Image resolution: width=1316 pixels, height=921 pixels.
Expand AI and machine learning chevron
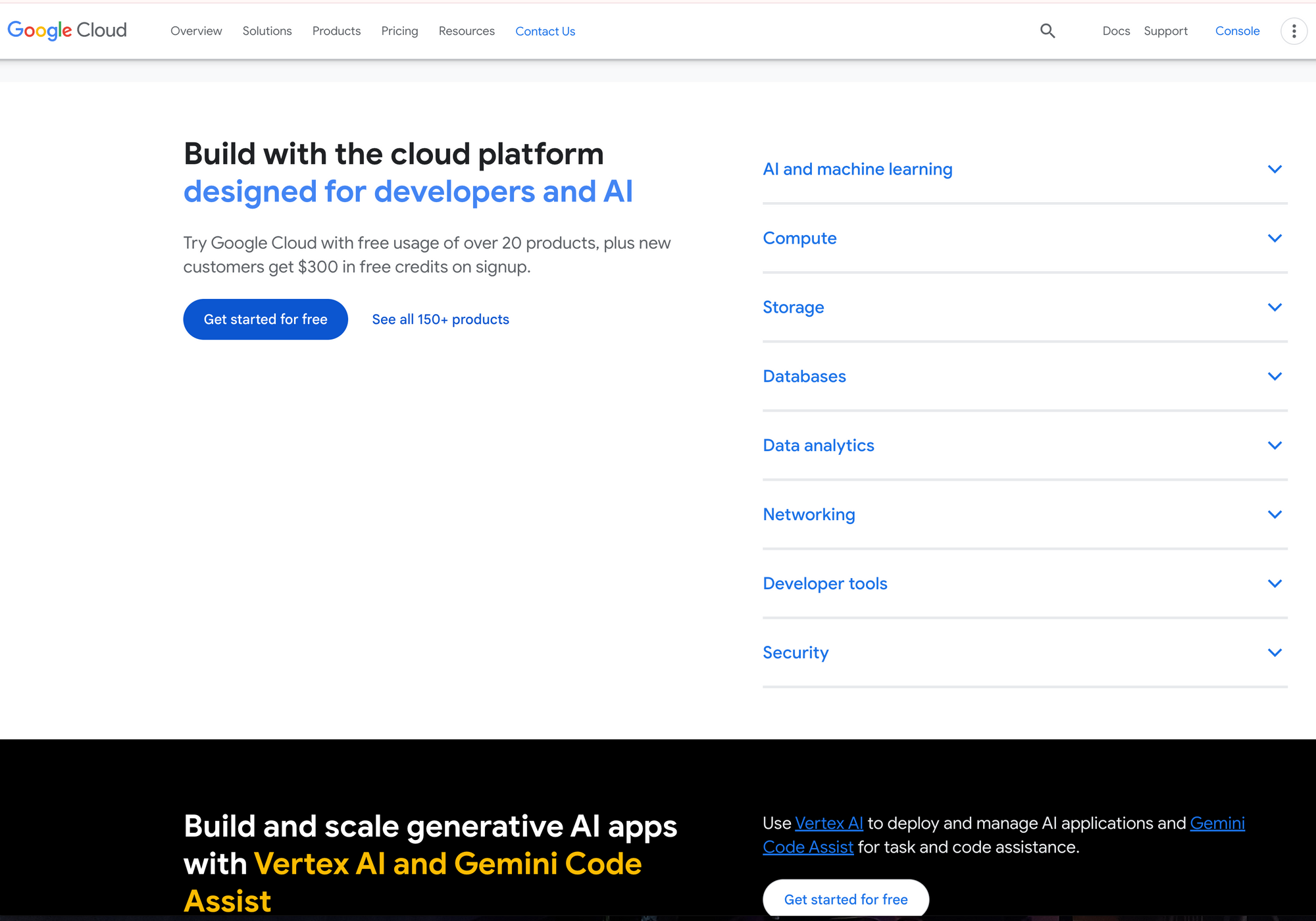1275,169
